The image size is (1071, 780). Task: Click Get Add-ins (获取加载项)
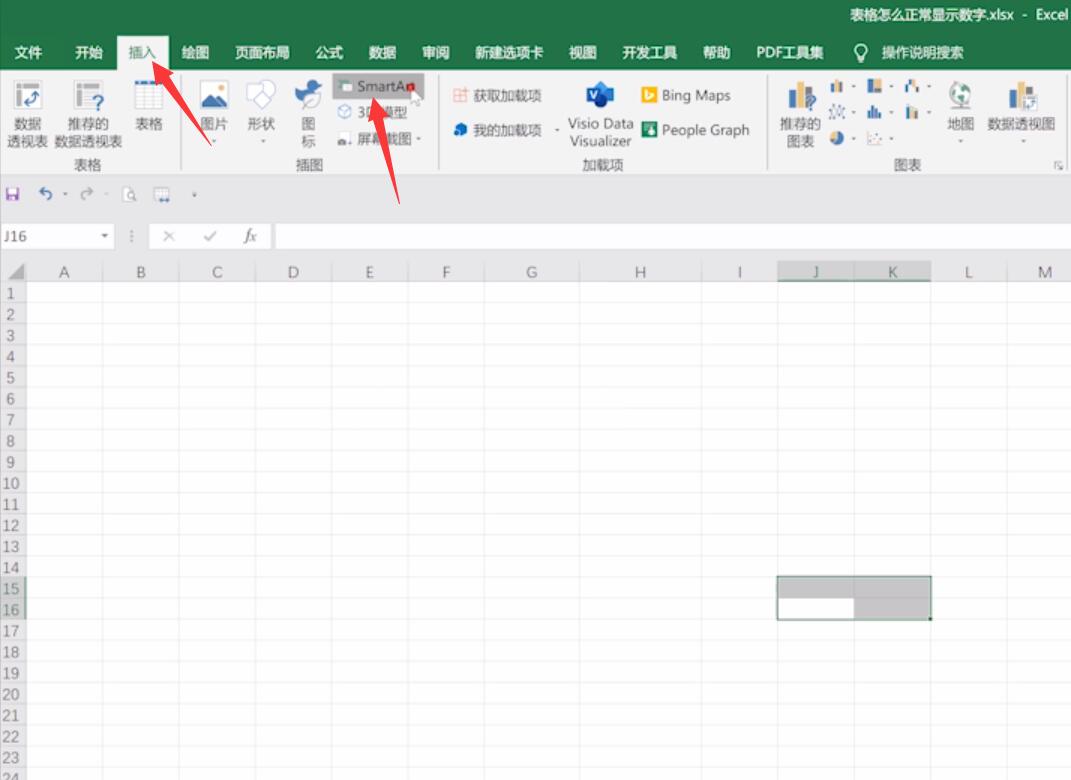coord(497,96)
